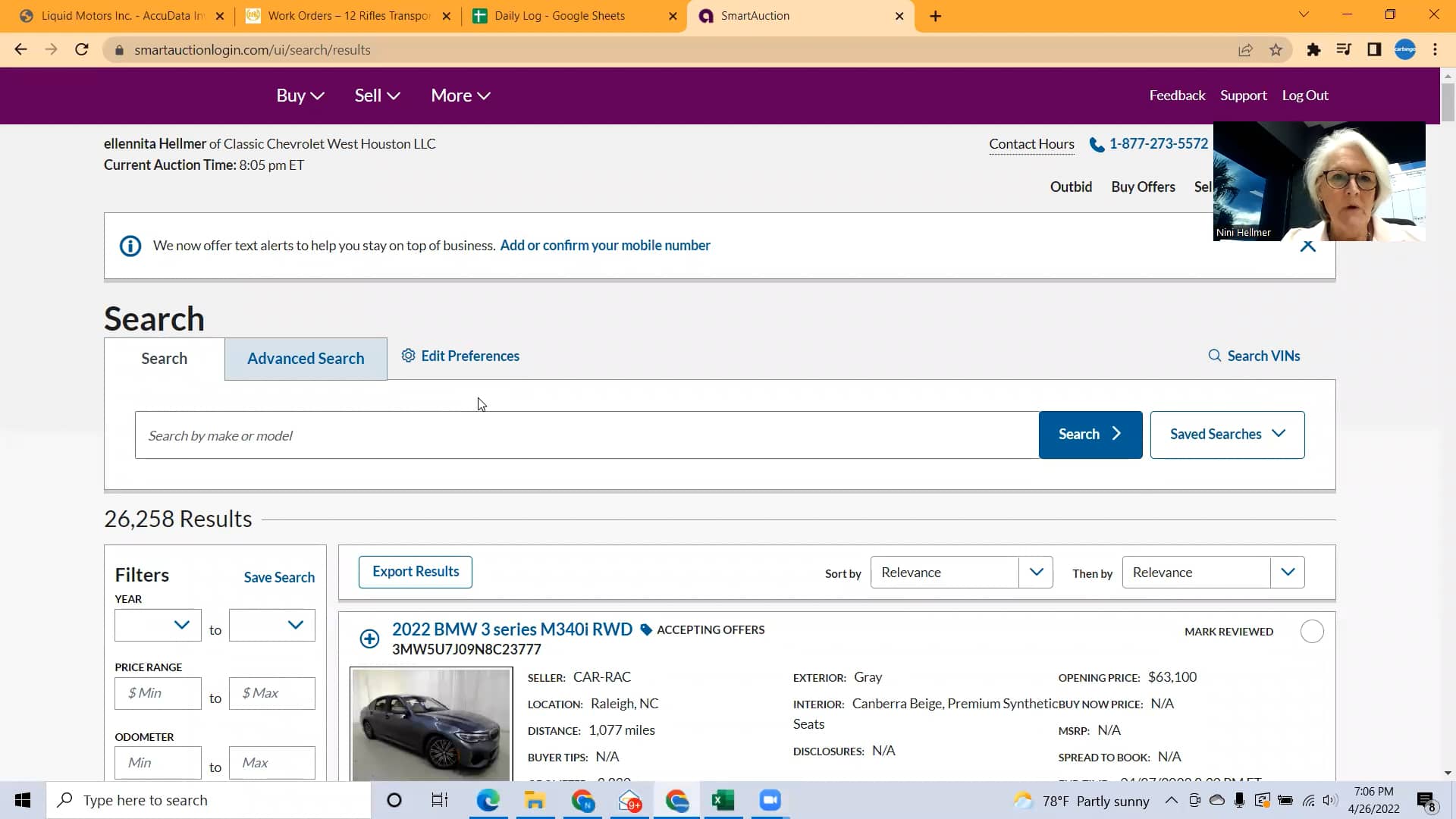Screen dimensions: 1456x819
Task: Open the BMW vehicle photo thumbnail
Action: pyautogui.click(x=431, y=724)
